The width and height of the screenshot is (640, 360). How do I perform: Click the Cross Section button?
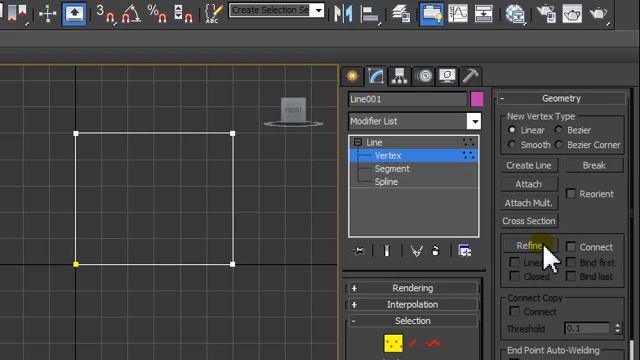pos(529,221)
